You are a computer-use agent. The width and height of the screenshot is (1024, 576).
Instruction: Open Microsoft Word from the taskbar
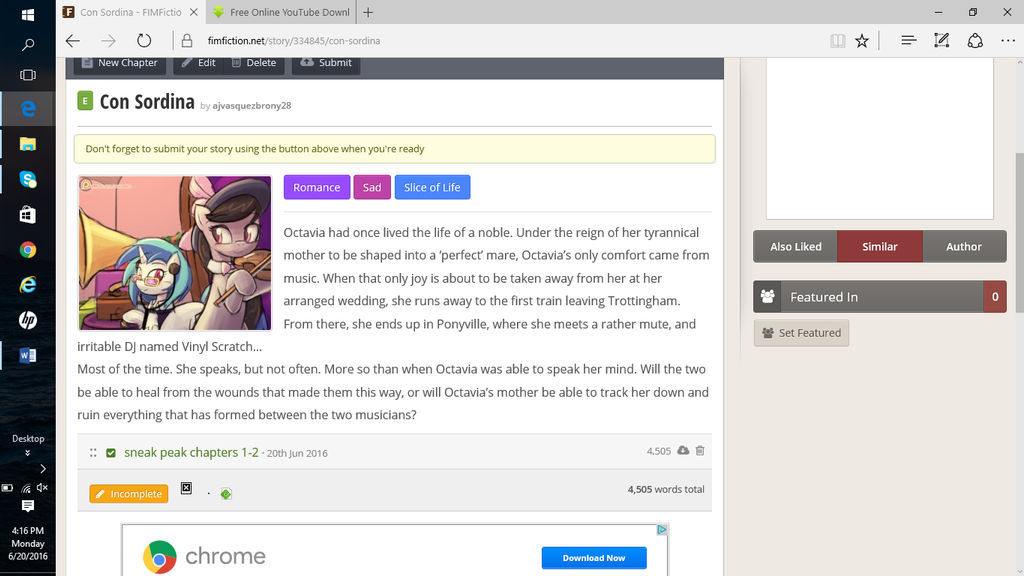click(27, 355)
